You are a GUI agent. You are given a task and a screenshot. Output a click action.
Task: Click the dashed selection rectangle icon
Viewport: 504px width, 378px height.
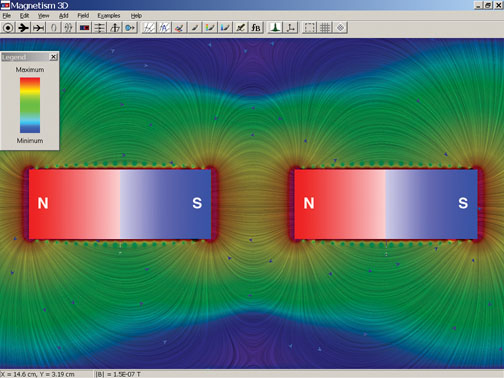click(309, 28)
